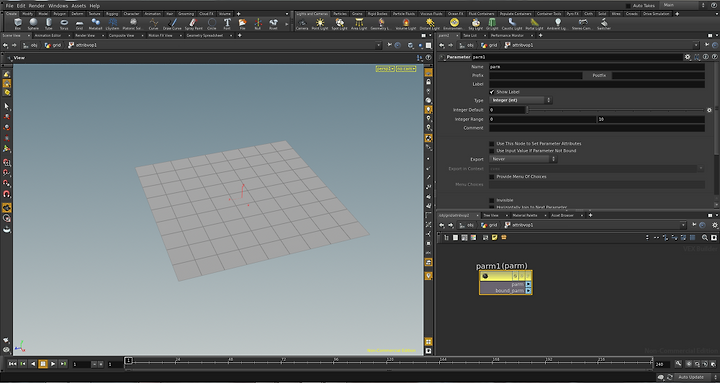Screen dimensions: 720x383
Task: Toggle the Auto Takes checkbox
Action: click(x=628, y=6)
